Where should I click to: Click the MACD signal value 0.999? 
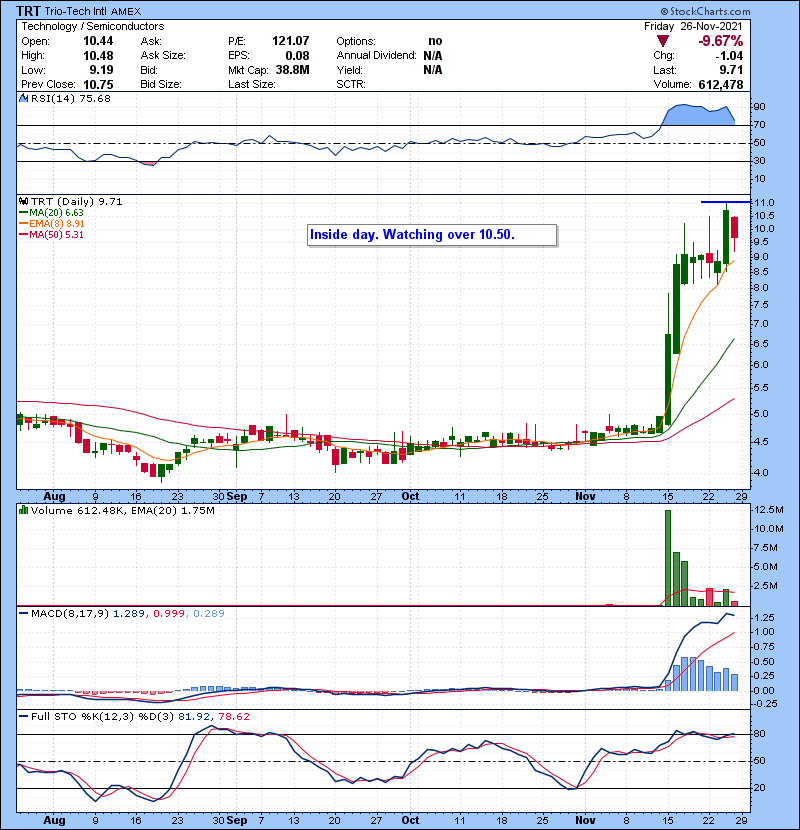pos(169,614)
